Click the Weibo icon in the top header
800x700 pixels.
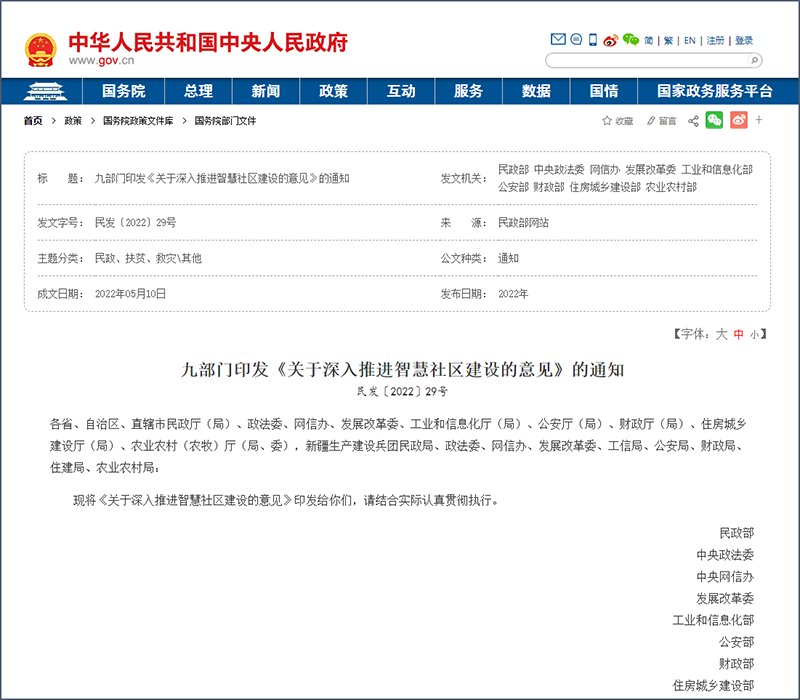click(x=610, y=40)
